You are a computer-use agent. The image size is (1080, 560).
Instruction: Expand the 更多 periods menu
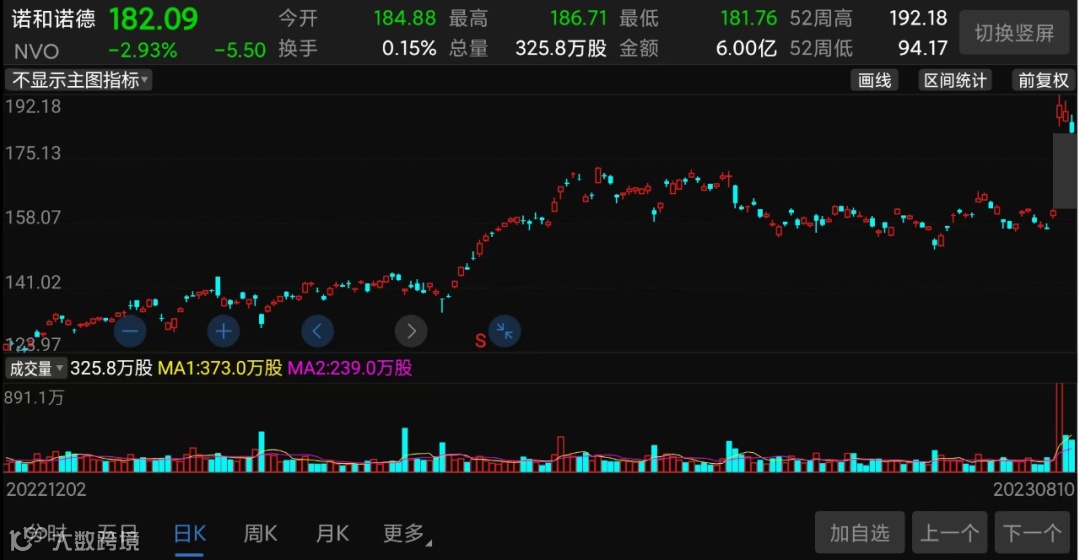(x=406, y=533)
